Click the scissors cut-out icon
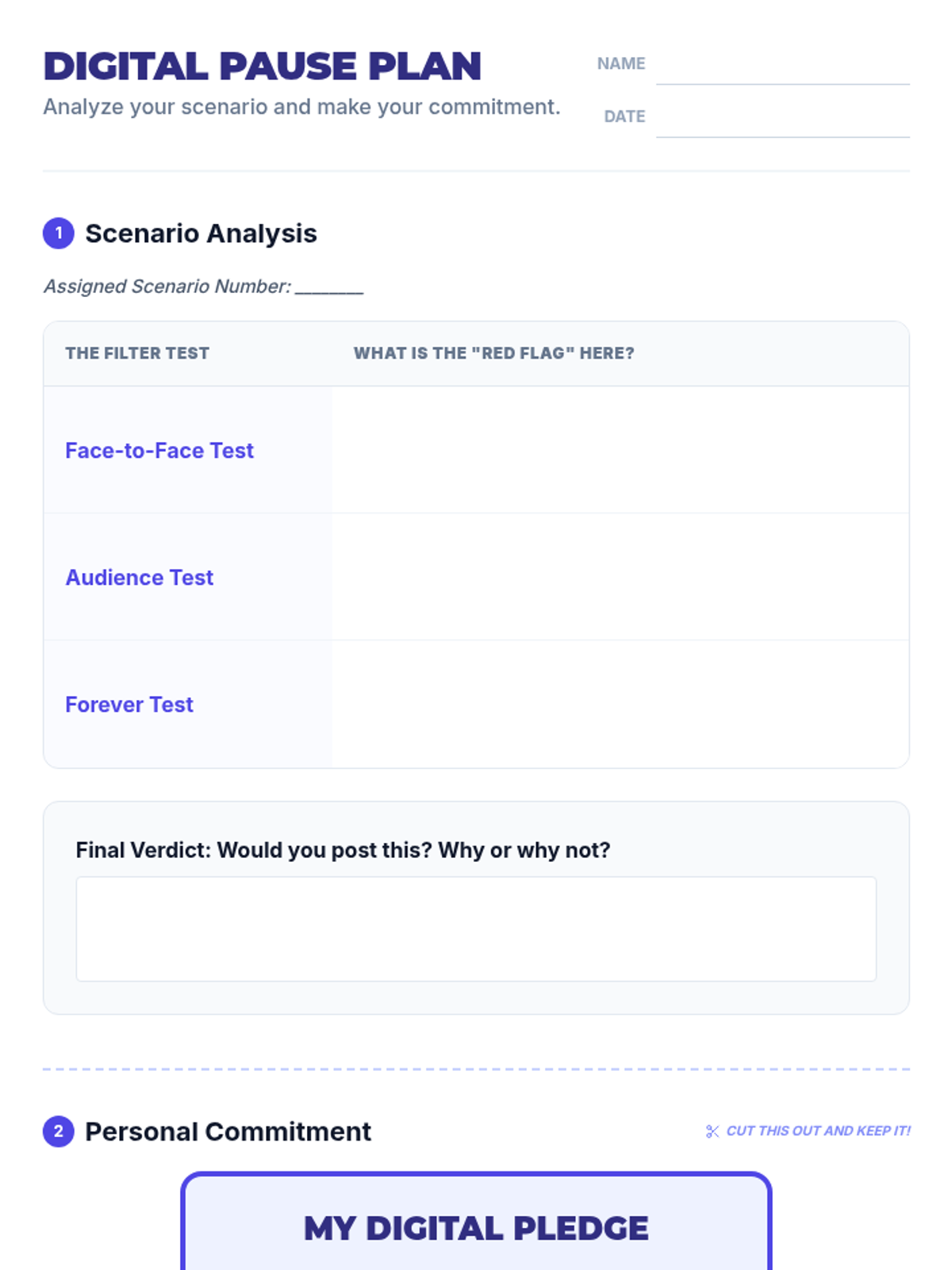Viewport: 952px width, 1270px height. 712,1131
